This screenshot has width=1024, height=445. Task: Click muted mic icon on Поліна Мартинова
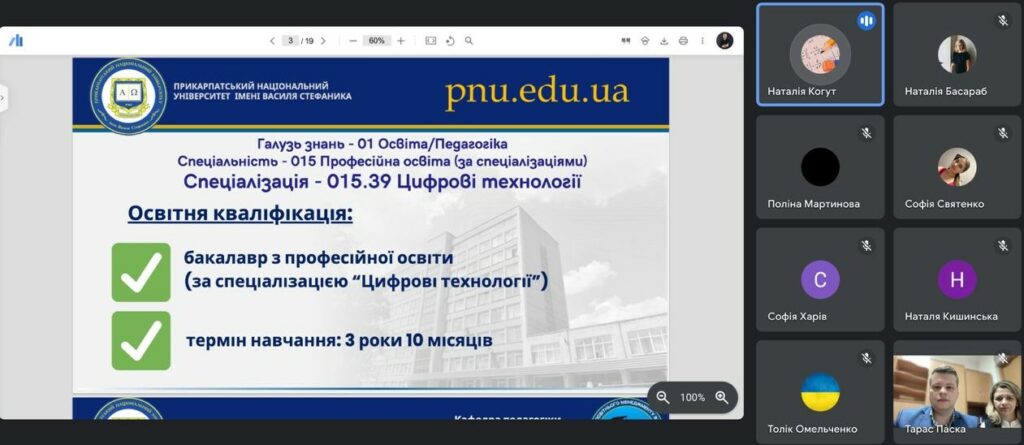coord(866,133)
